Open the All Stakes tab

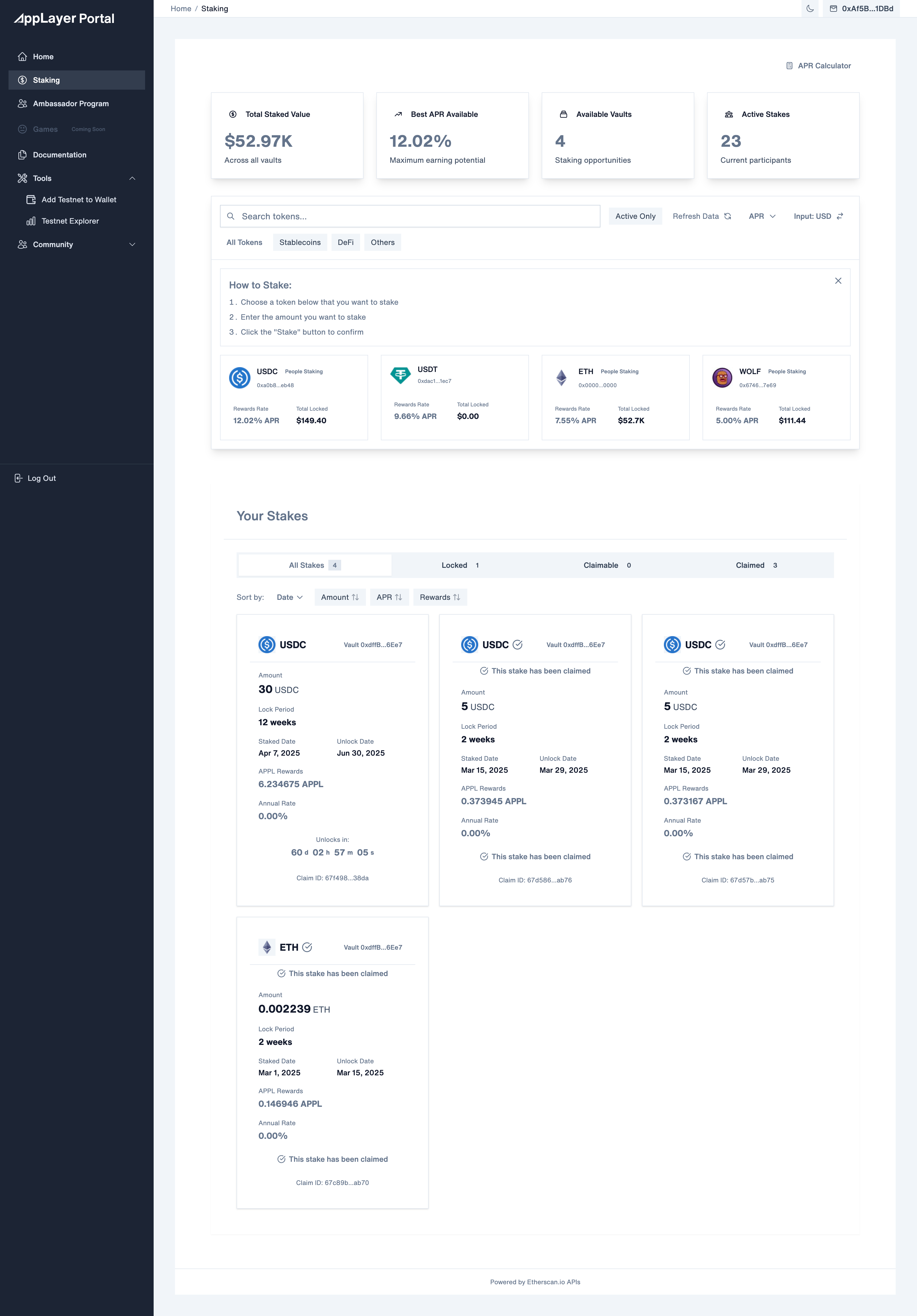click(315, 565)
